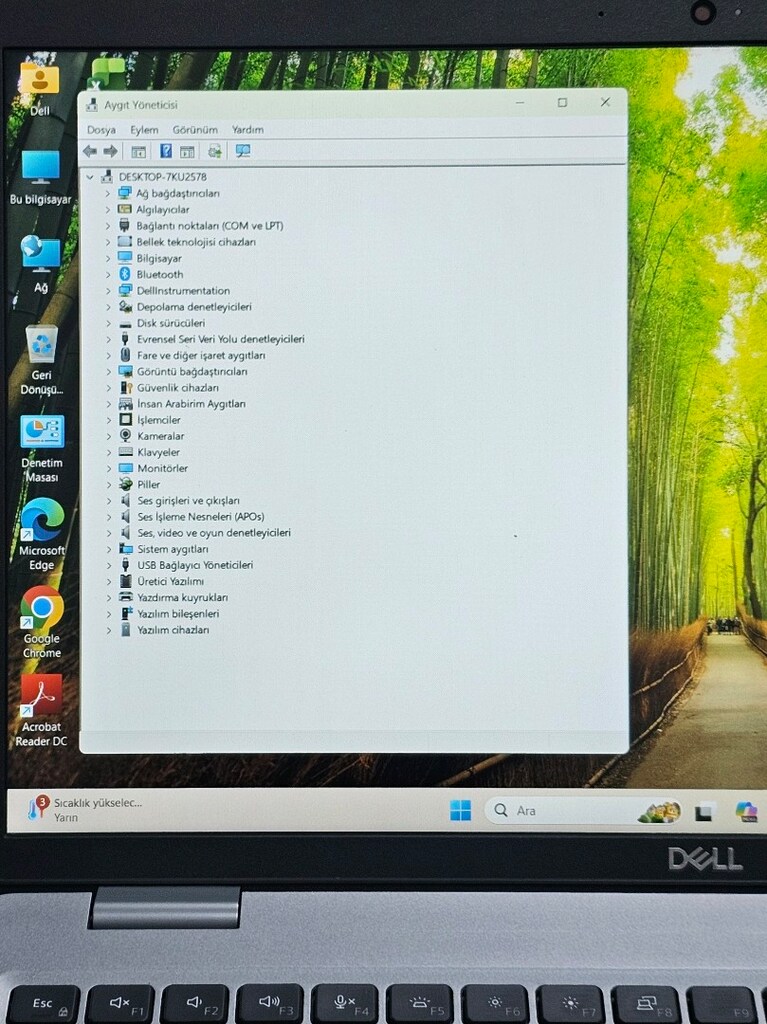Screen dimensions: 767x1024
Task: Select the Yazılım cihazları row
Action: pyautogui.click(x=173, y=630)
